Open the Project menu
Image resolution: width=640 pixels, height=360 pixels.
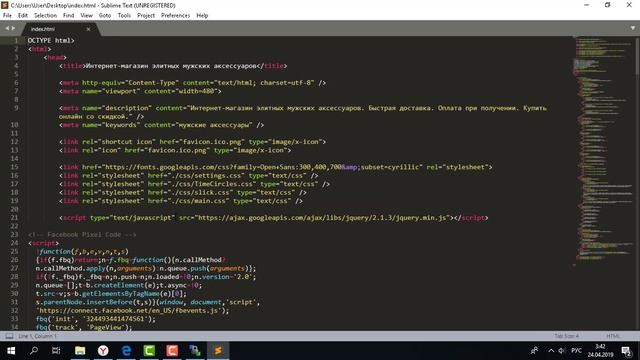pos(146,16)
